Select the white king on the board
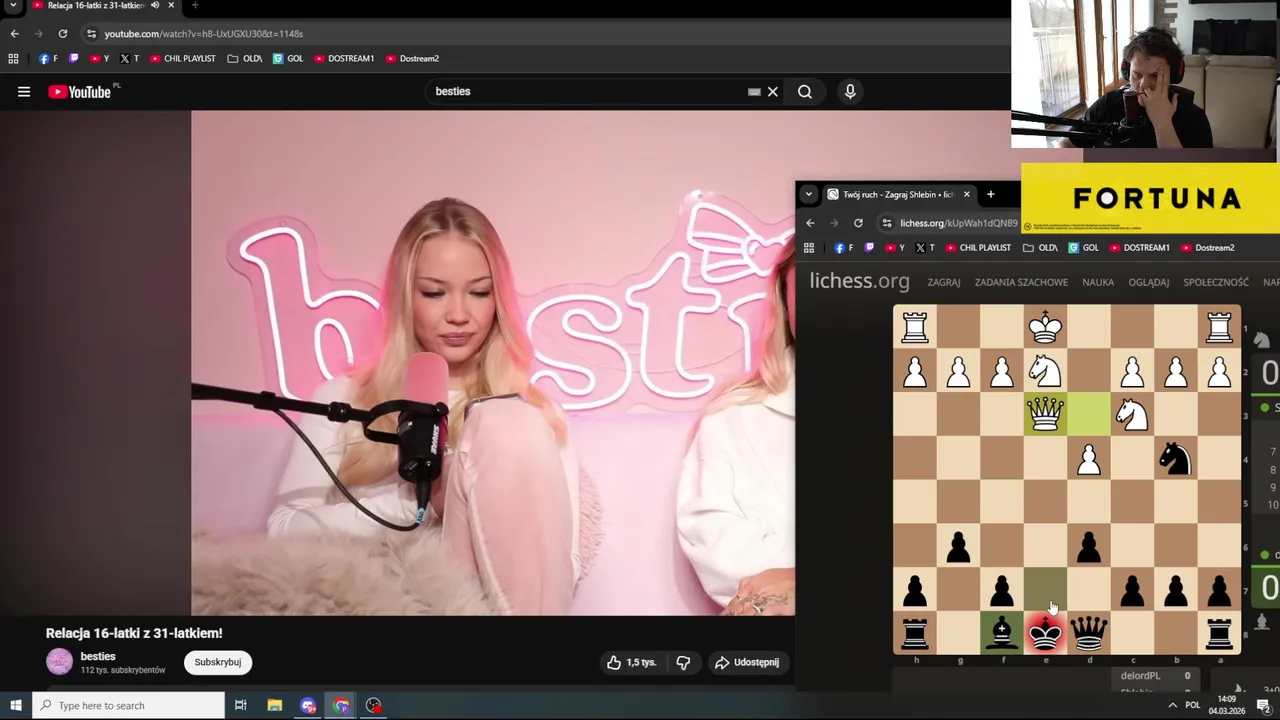This screenshot has width=1280, height=720. [1045, 327]
